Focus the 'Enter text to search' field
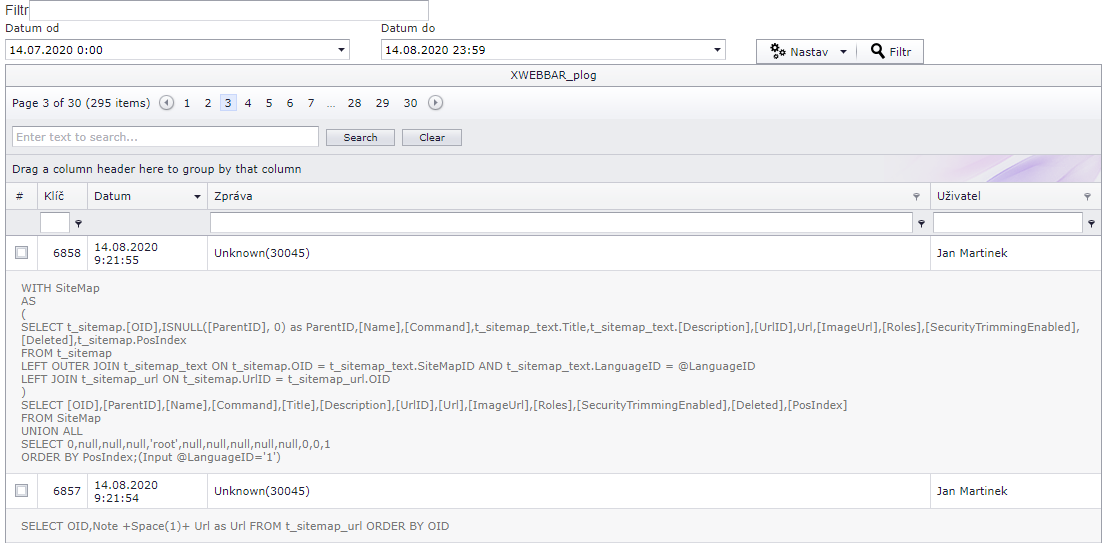1105x543 pixels. pyautogui.click(x=165, y=137)
